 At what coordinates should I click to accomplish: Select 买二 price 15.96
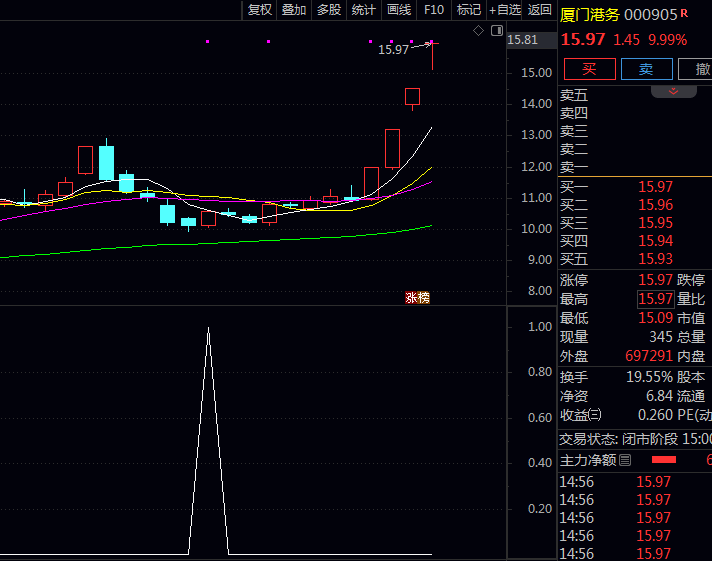(655, 205)
